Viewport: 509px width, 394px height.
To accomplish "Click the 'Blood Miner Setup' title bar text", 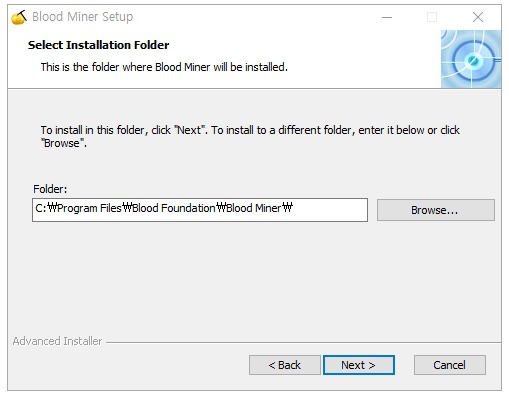I will [x=82, y=17].
